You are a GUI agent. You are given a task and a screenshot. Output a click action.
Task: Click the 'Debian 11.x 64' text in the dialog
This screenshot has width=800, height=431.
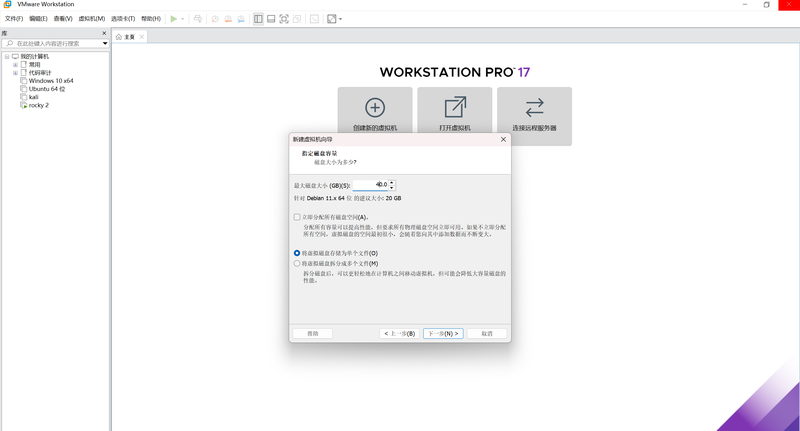tap(326, 198)
